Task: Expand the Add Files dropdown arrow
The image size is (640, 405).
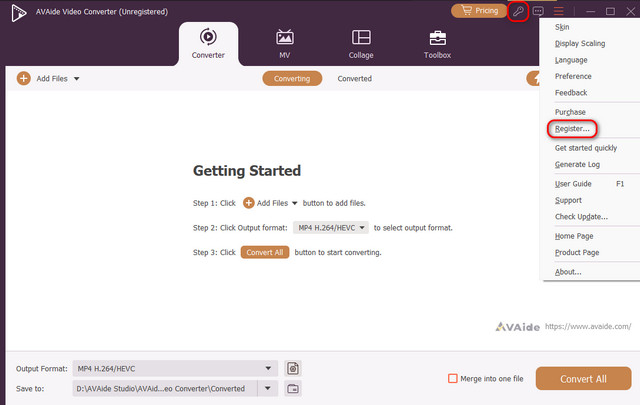Action: (77, 78)
